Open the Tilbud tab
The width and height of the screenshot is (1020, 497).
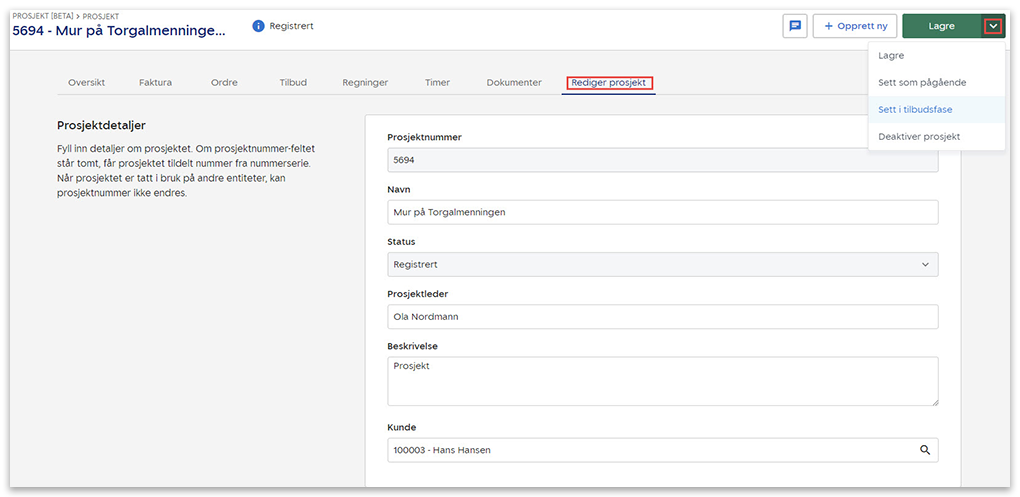pos(293,83)
